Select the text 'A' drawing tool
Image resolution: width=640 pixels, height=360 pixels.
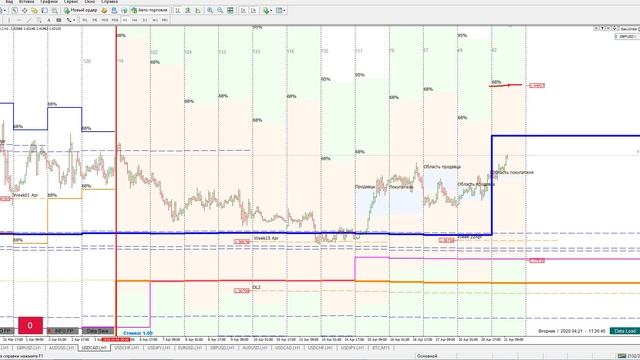(x=49, y=20)
